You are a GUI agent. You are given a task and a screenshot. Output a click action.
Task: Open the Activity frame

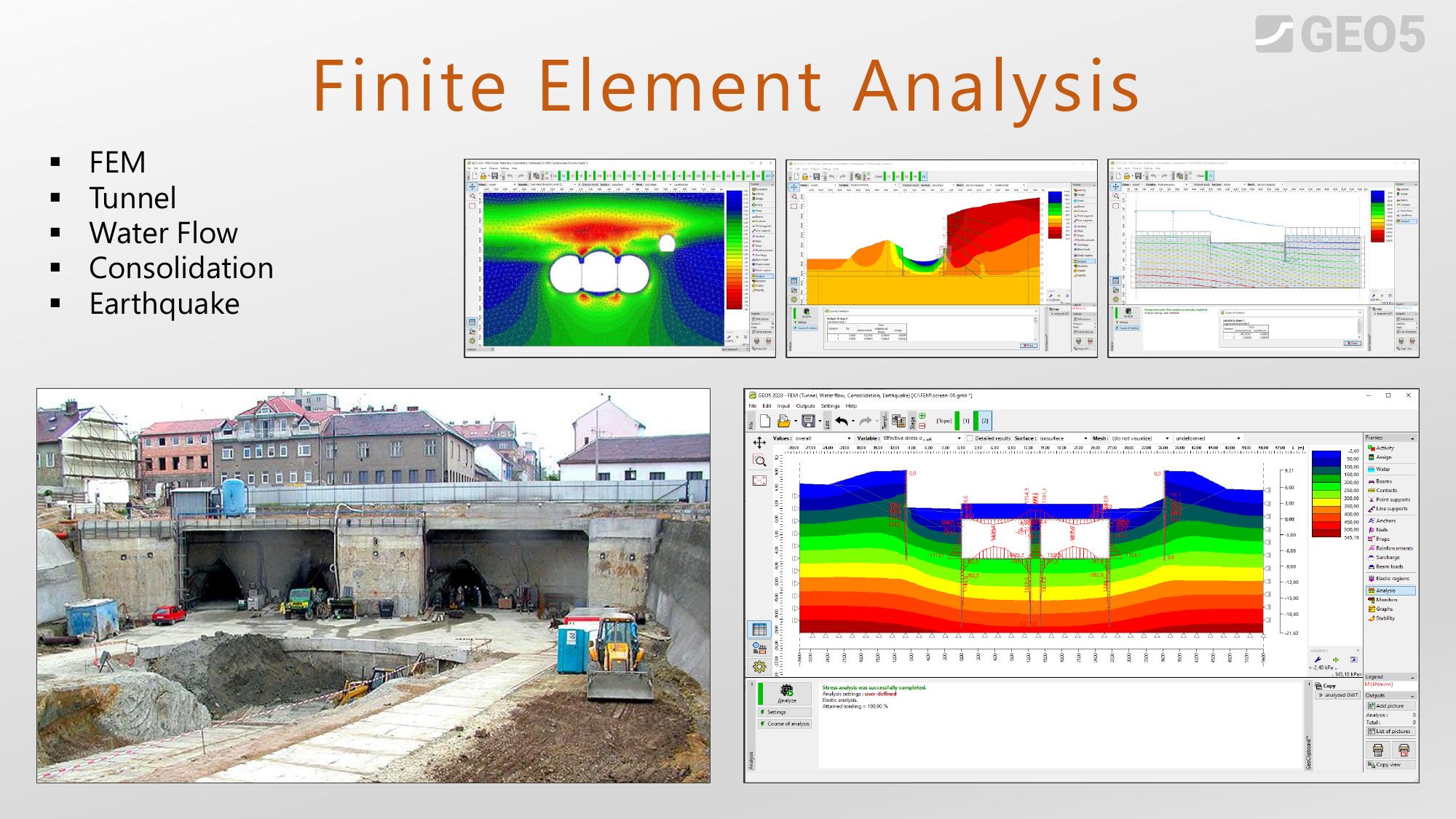pyautogui.click(x=1390, y=448)
